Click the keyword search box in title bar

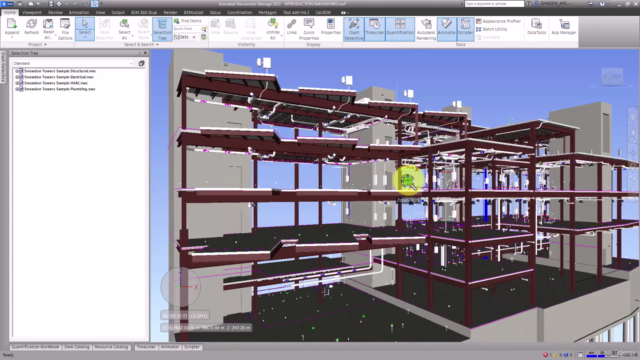tap(494, 4)
